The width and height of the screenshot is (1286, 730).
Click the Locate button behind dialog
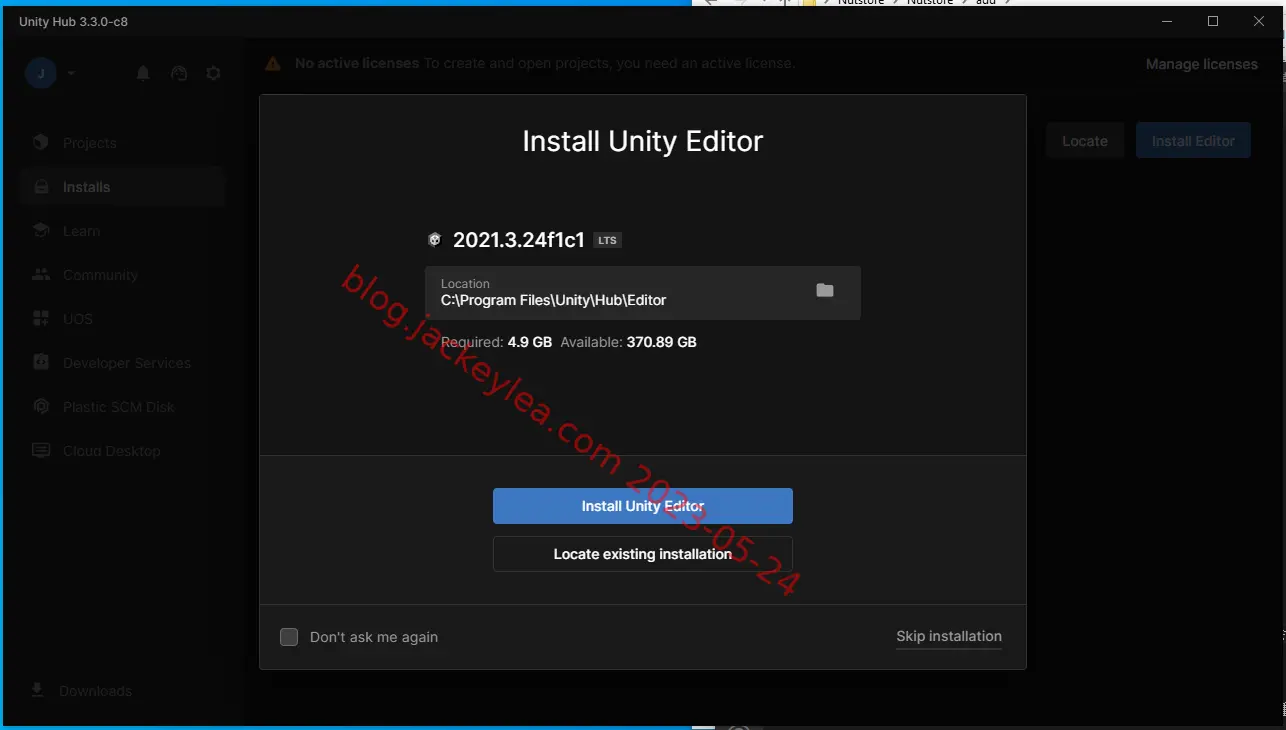pyautogui.click(x=1085, y=141)
